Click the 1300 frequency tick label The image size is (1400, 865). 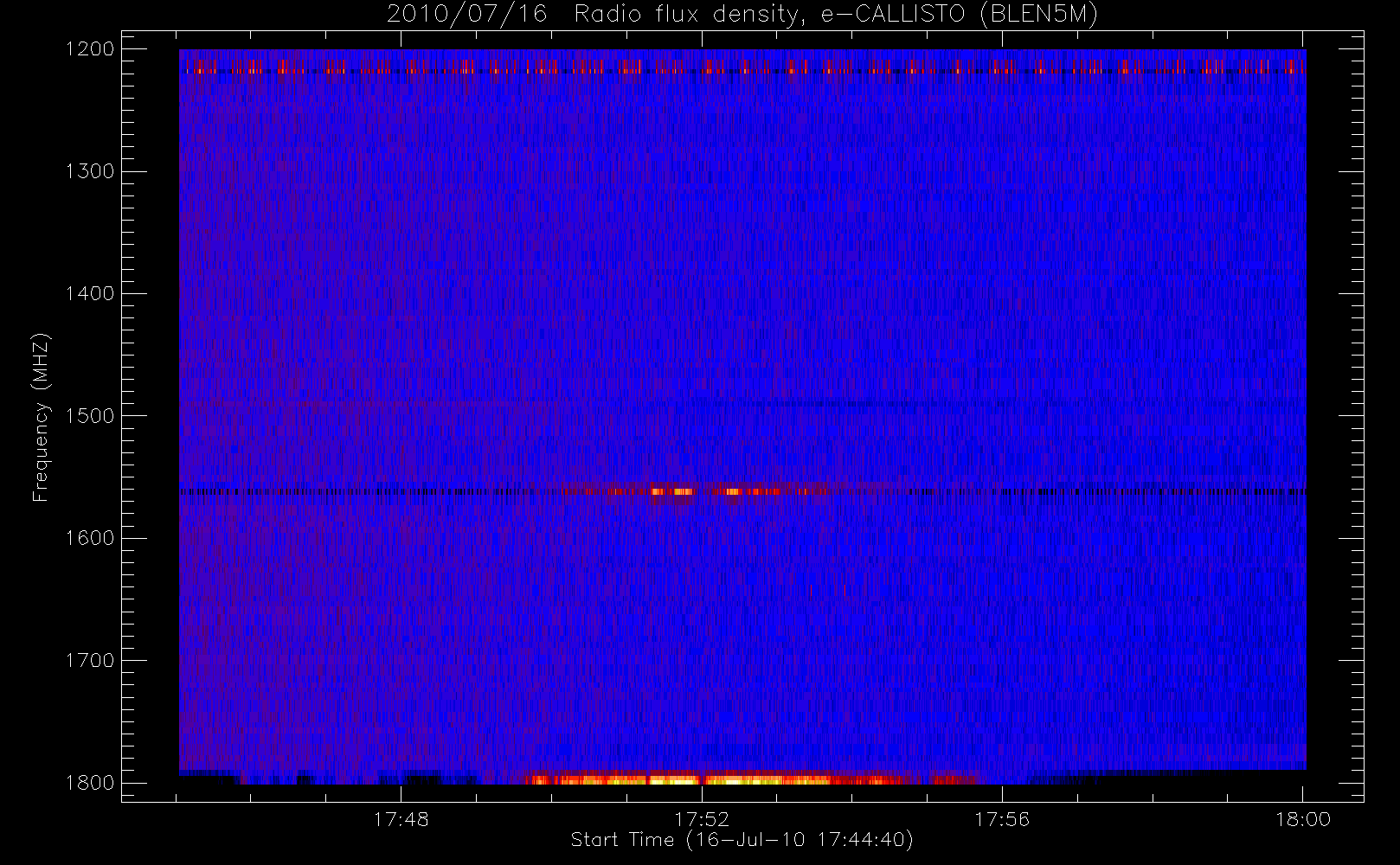click(90, 171)
